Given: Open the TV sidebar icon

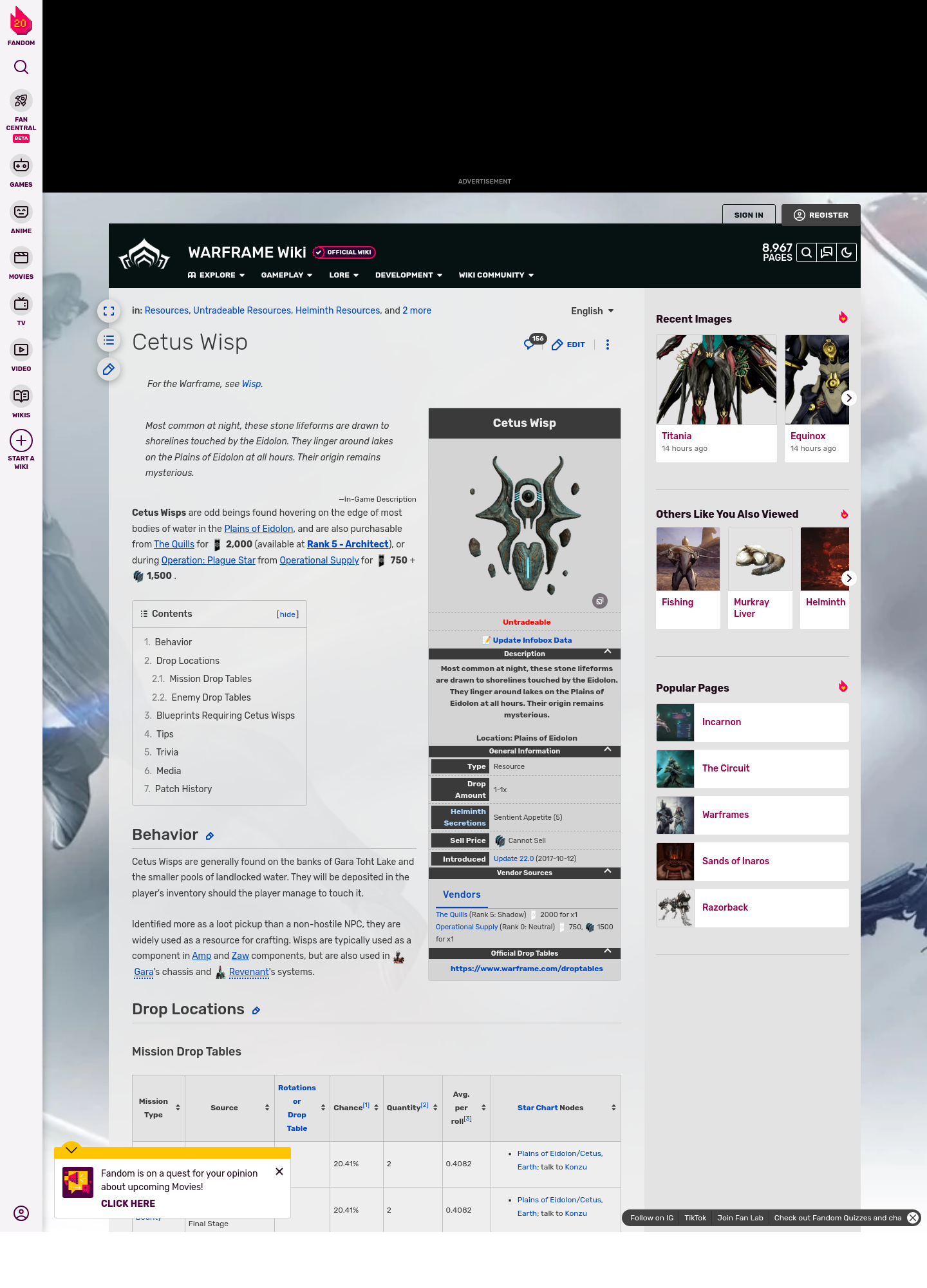Looking at the screenshot, I should pos(21,304).
